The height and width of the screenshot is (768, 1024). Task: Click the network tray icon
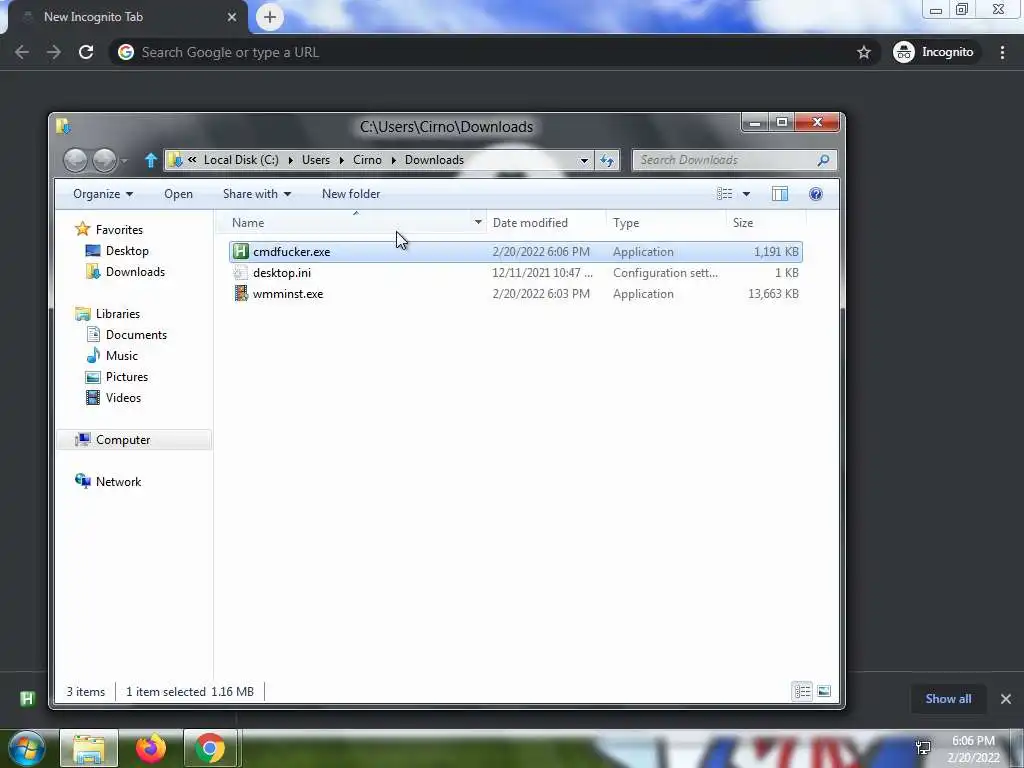923,748
